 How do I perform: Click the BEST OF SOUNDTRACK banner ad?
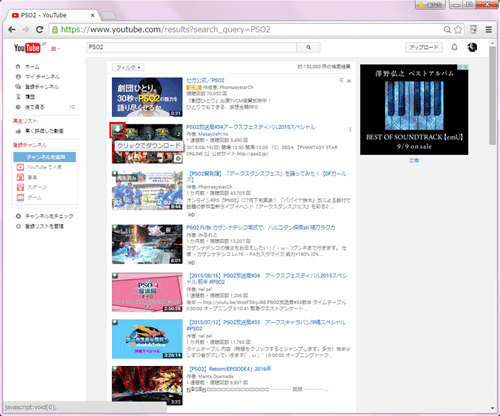point(414,109)
